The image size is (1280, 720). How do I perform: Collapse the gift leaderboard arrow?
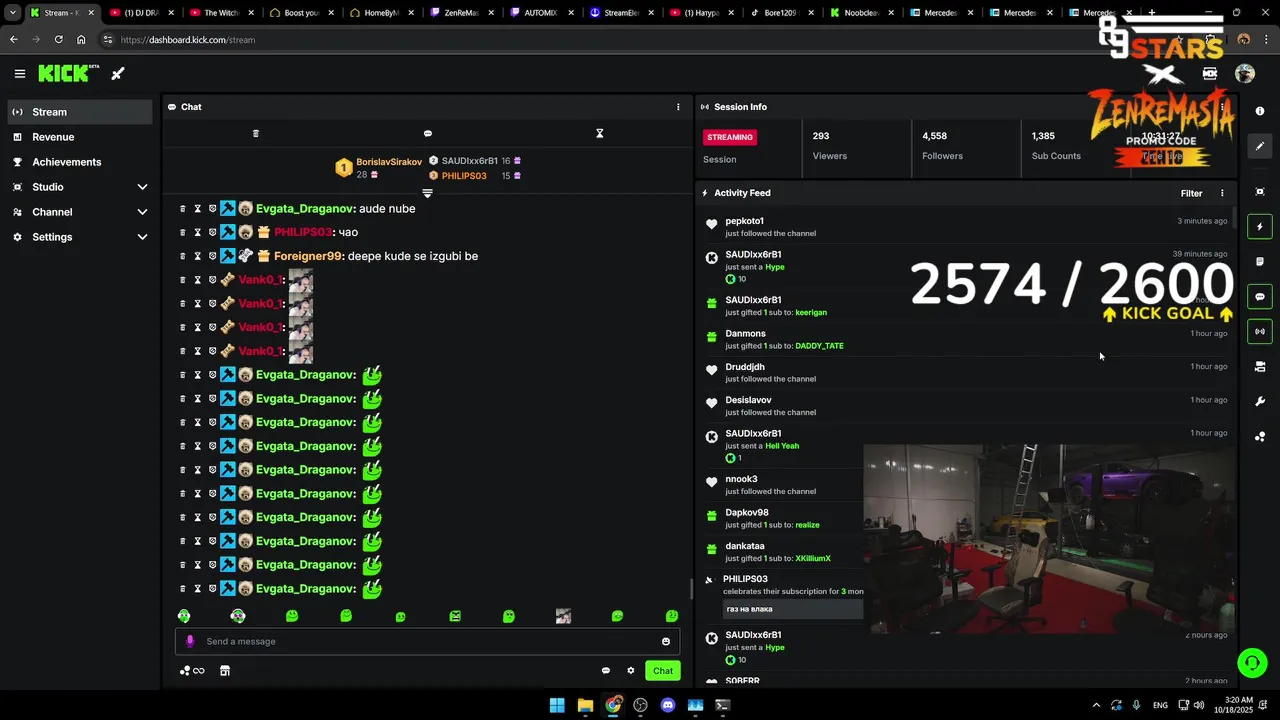pos(428,193)
